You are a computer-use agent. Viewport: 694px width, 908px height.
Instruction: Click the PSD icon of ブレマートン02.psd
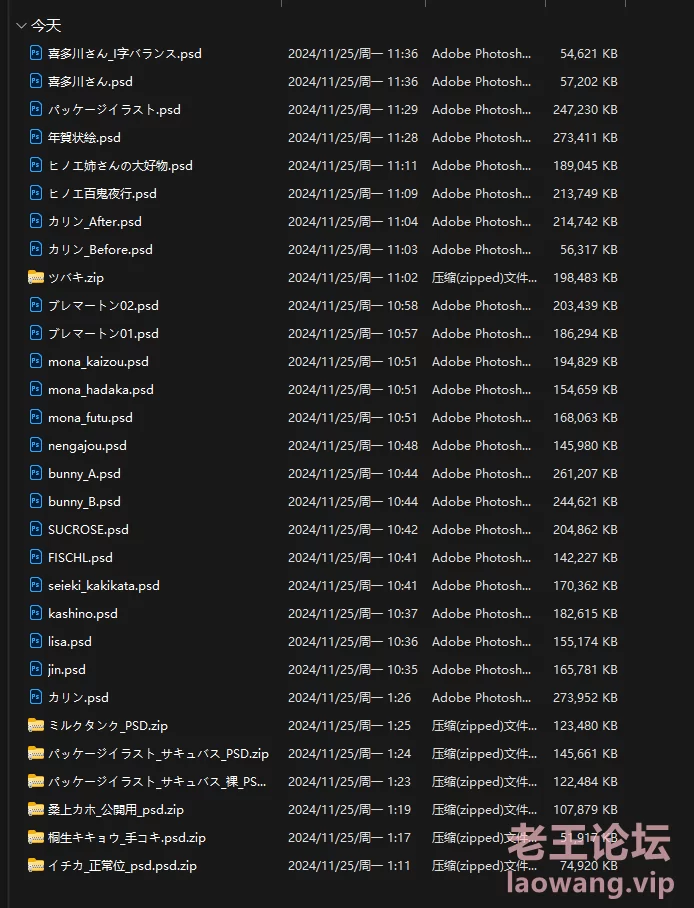coord(36,305)
